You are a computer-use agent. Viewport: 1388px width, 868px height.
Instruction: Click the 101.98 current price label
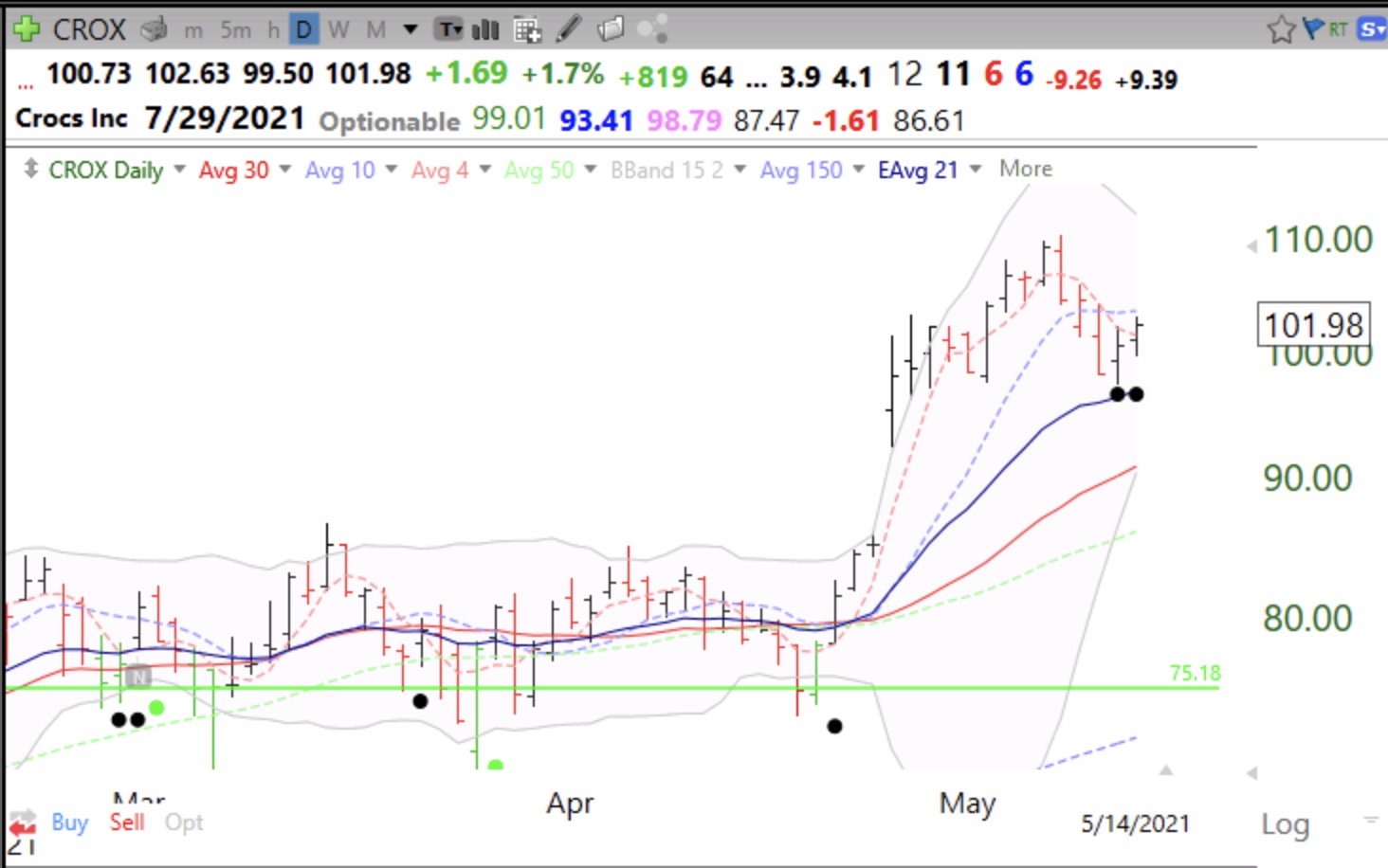[x=1313, y=326]
